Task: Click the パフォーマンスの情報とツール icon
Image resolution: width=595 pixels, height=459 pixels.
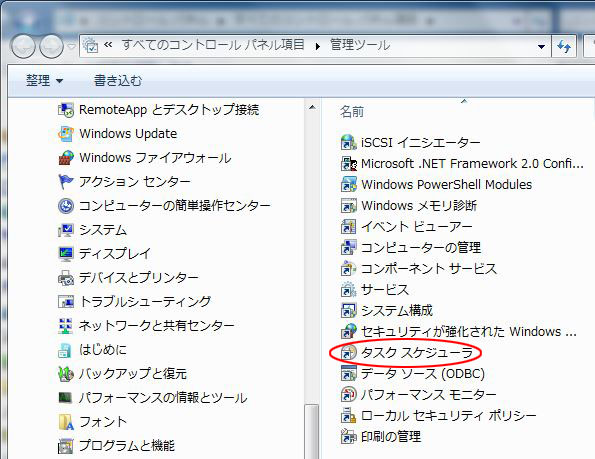Action: (x=66, y=398)
